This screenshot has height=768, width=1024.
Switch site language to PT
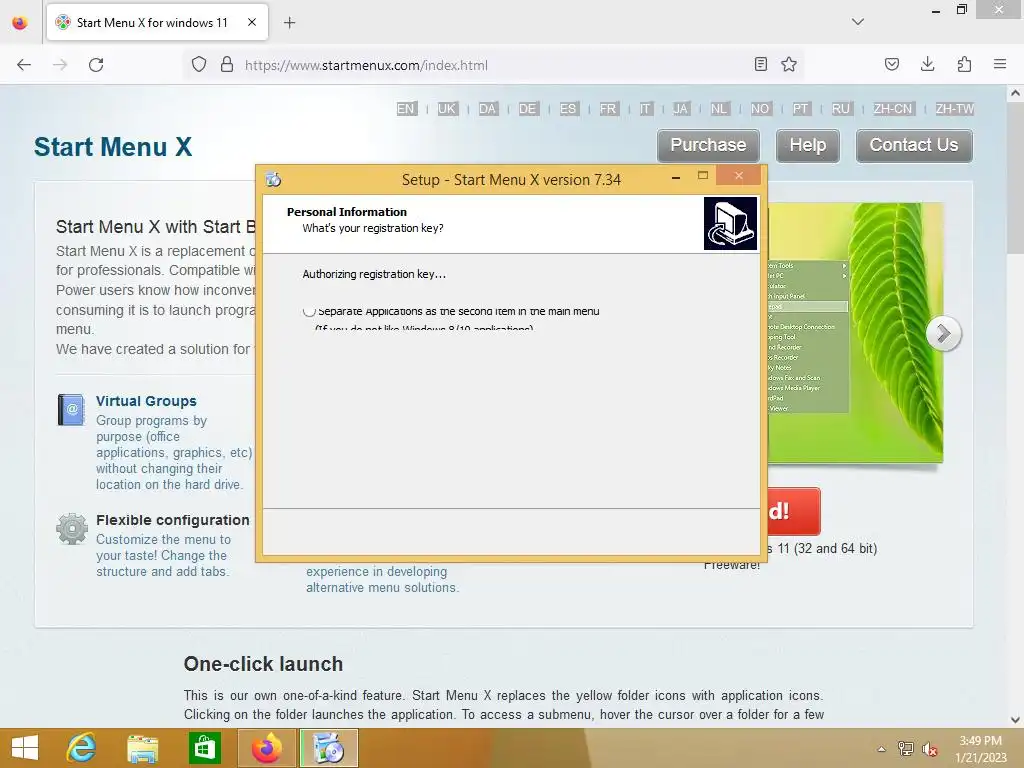[801, 108]
